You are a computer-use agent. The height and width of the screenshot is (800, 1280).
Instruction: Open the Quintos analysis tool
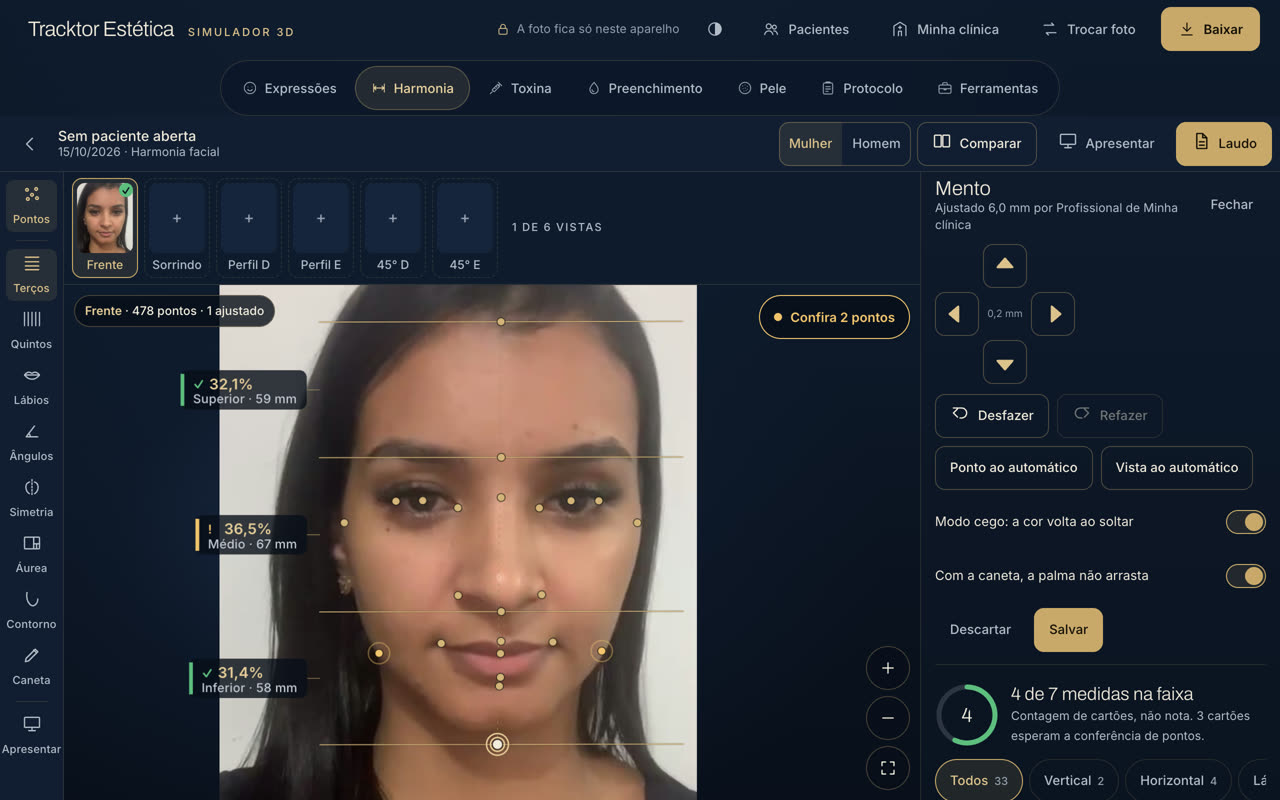31,331
